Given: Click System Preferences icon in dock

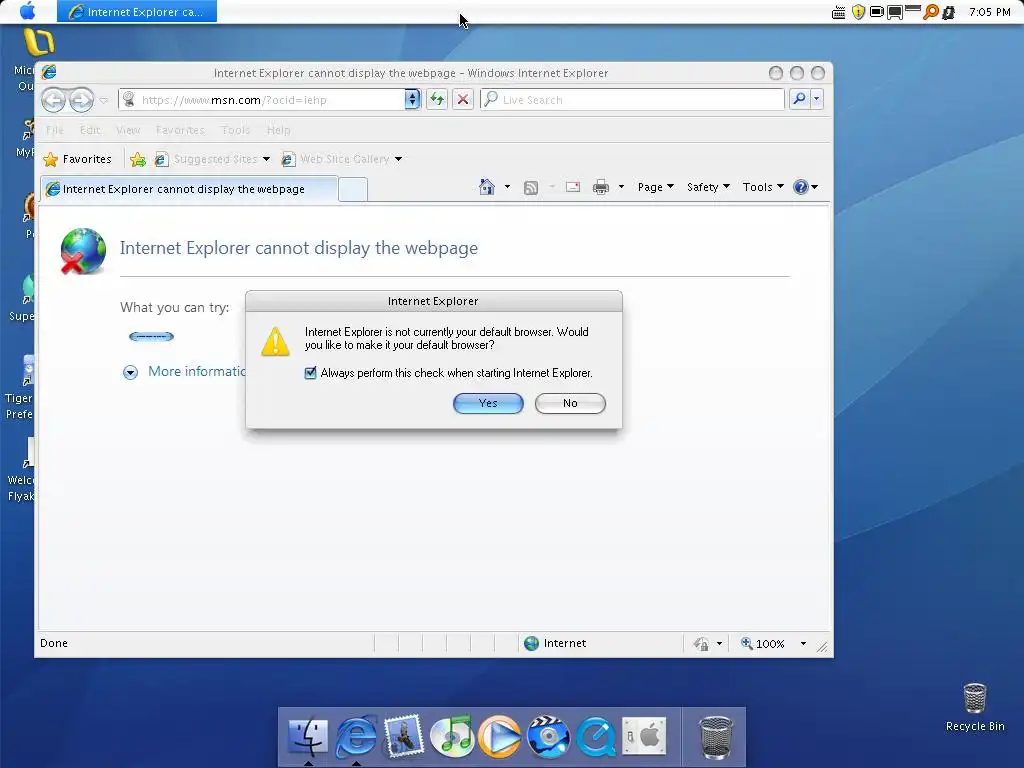Looking at the screenshot, I should [x=644, y=737].
